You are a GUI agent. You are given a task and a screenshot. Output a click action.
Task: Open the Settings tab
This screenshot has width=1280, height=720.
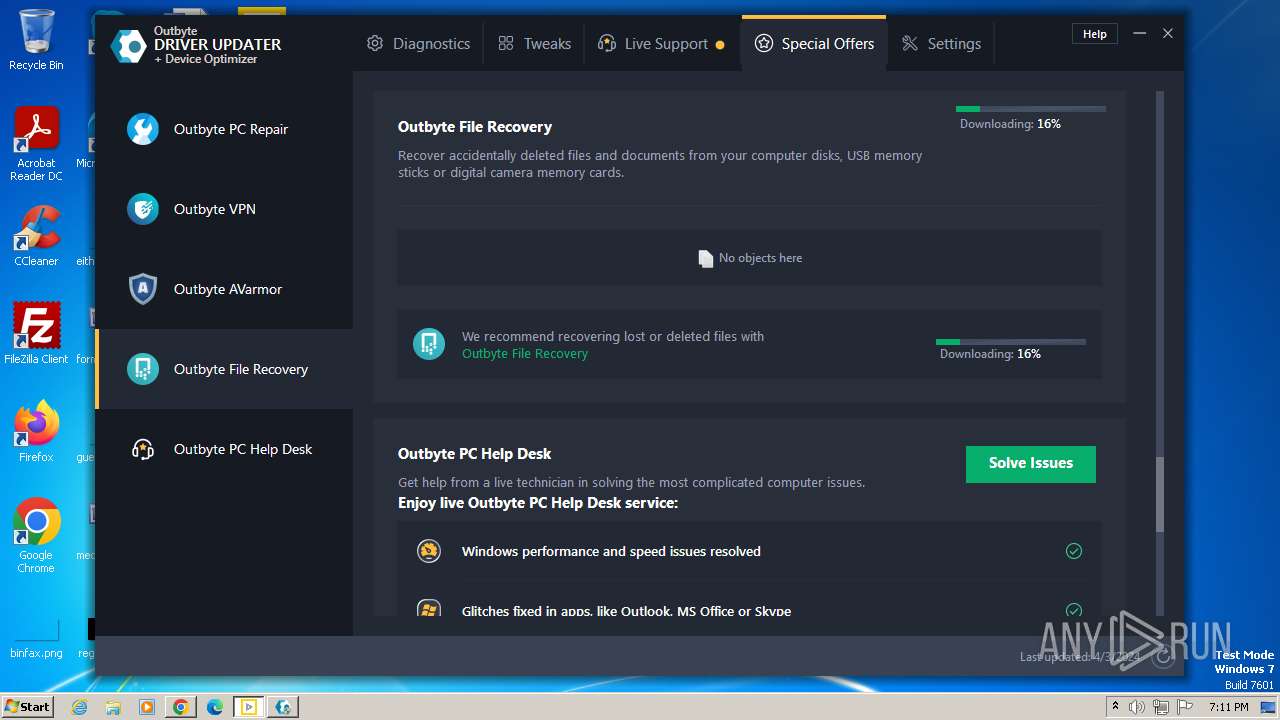(941, 44)
